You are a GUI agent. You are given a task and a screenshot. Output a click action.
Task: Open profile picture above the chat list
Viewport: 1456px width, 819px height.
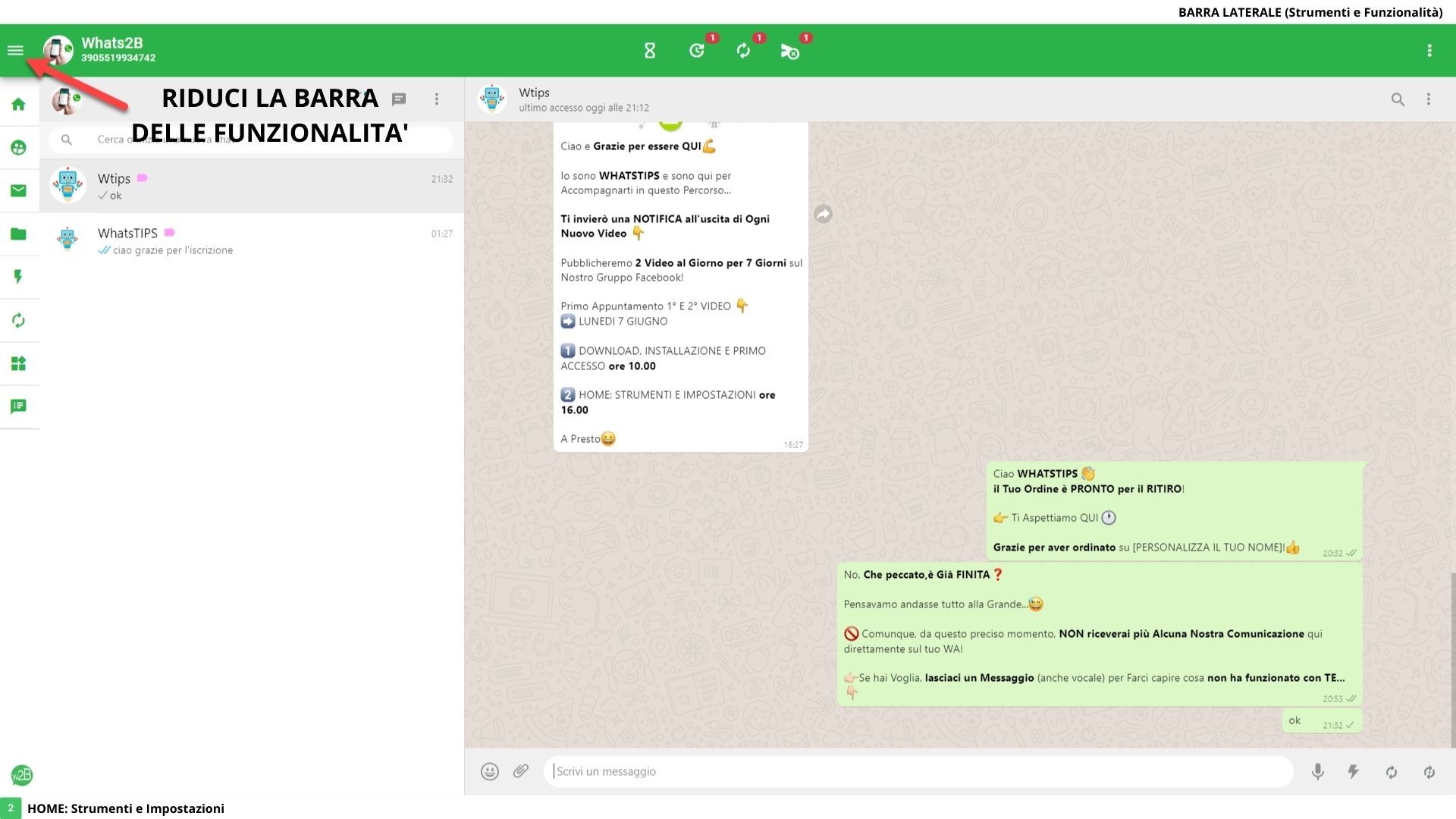coord(67,99)
